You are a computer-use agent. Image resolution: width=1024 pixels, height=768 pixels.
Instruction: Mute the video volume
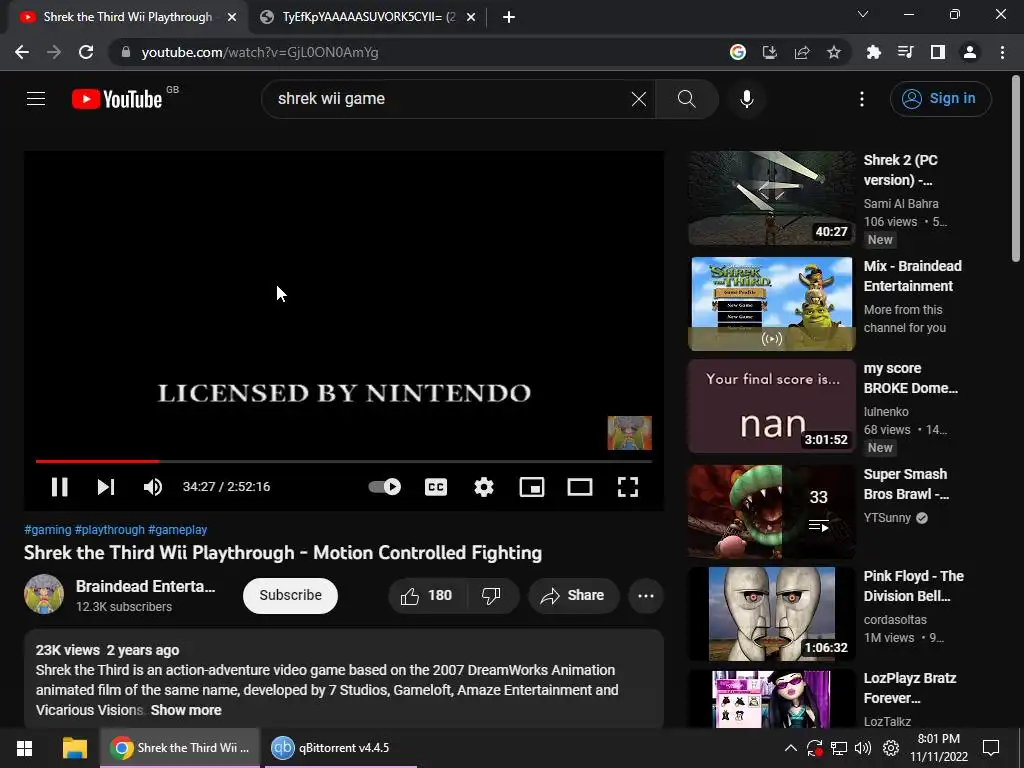click(x=152, y=487)
